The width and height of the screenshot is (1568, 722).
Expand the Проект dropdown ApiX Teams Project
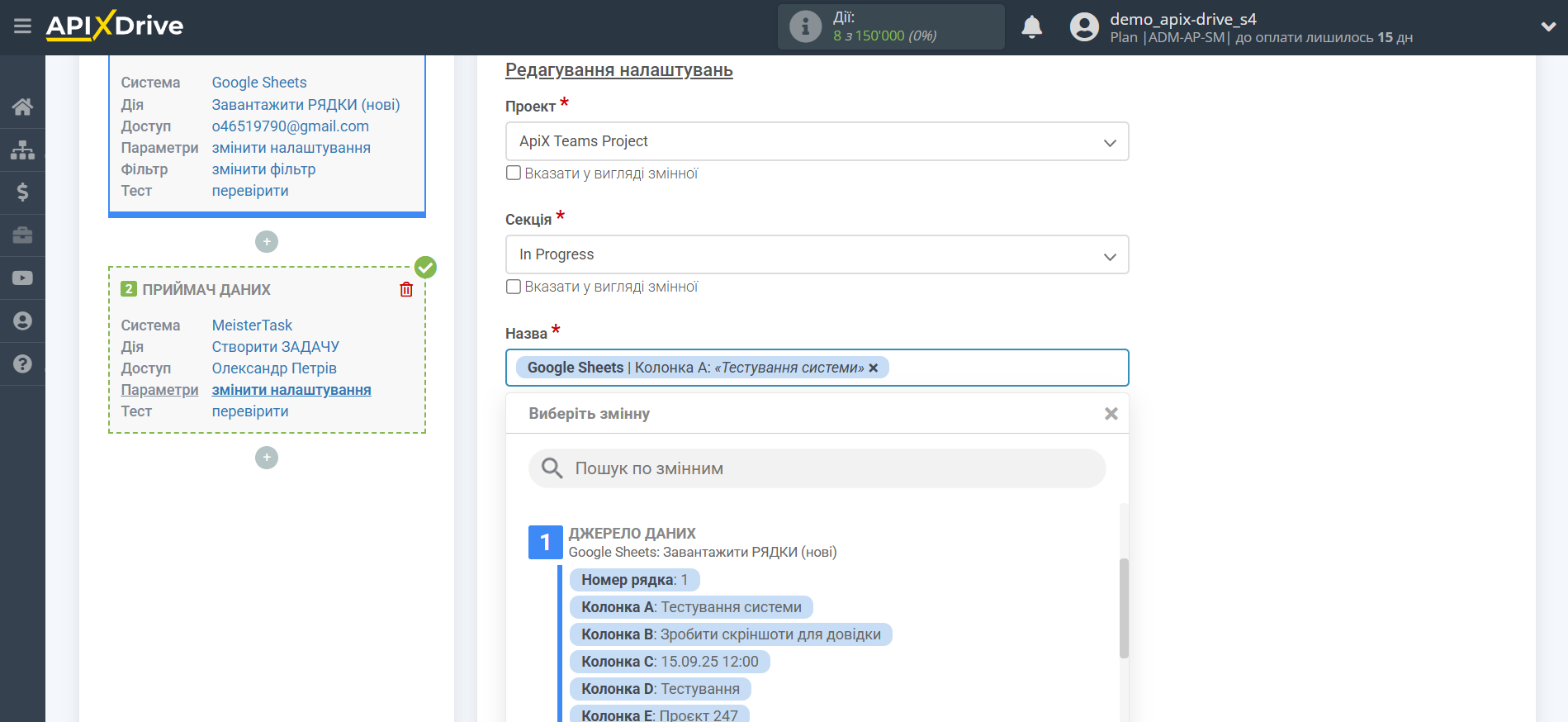coord(816,142)
